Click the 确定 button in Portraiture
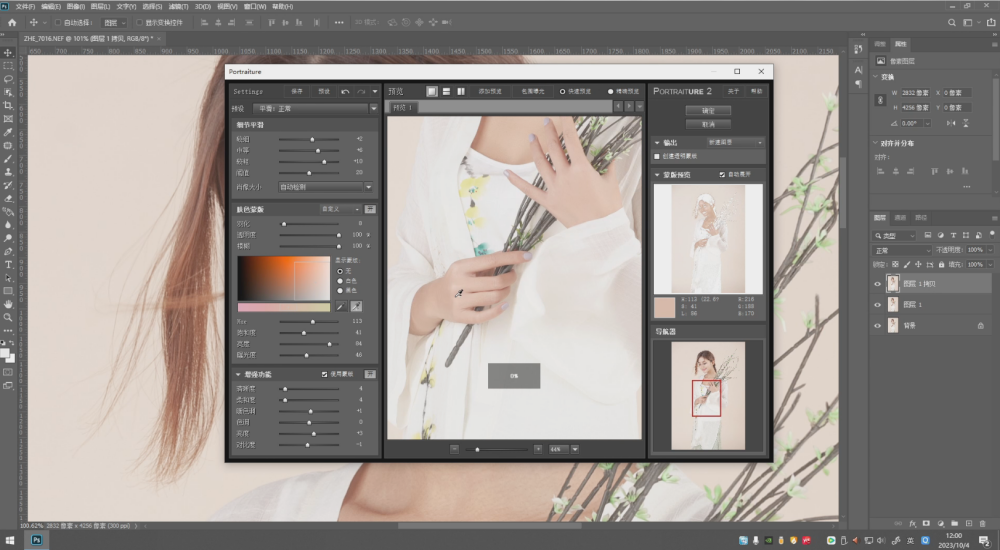This screenshot has width=1000, height=550. [708, 110]
